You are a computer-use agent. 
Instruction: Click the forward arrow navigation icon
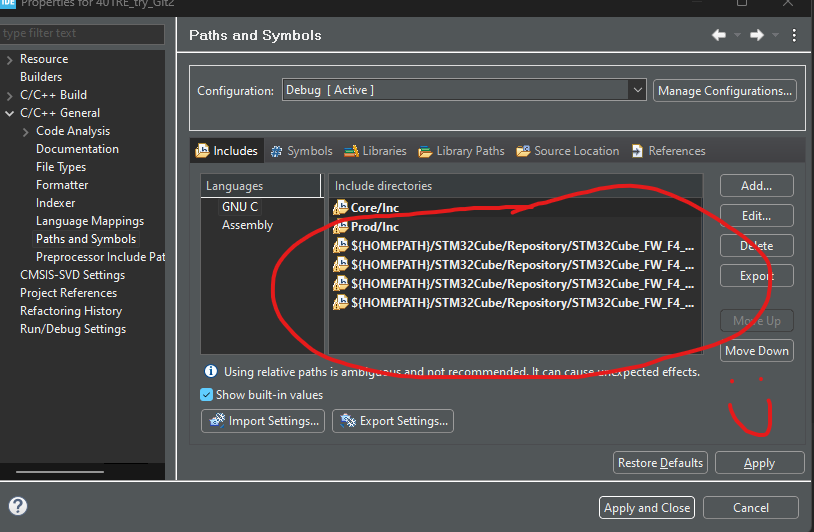coord(757,35)
